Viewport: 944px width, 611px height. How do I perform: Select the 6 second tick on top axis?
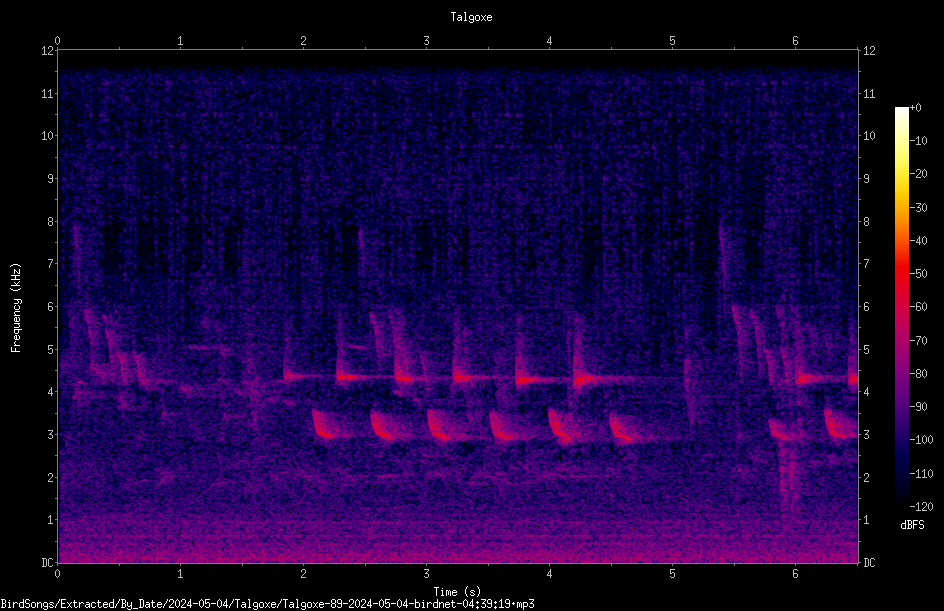pyautogui.click(x=795, y=41)
